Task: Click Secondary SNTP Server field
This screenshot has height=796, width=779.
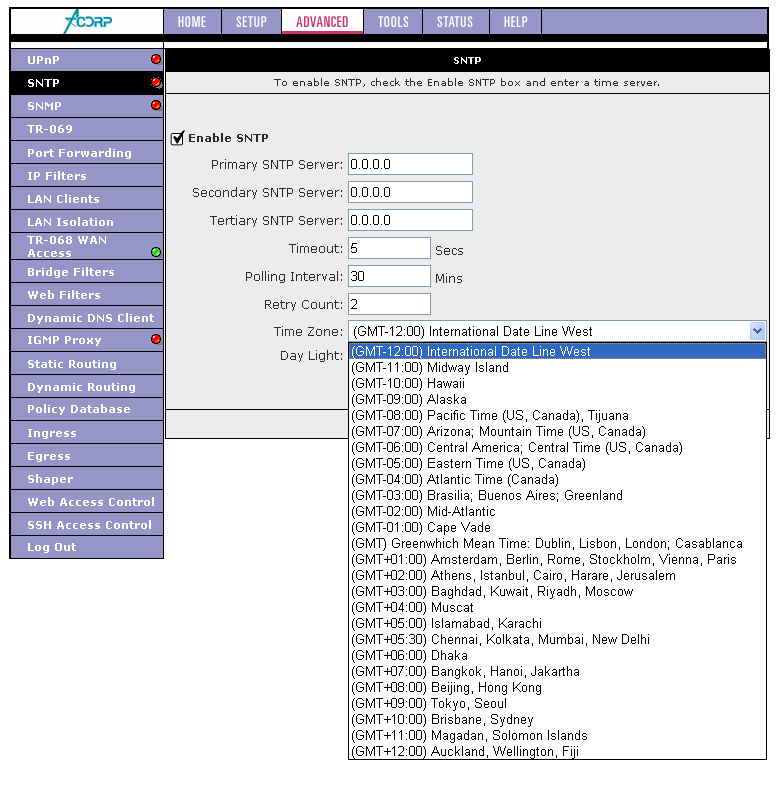Action: tap(410, 192)
